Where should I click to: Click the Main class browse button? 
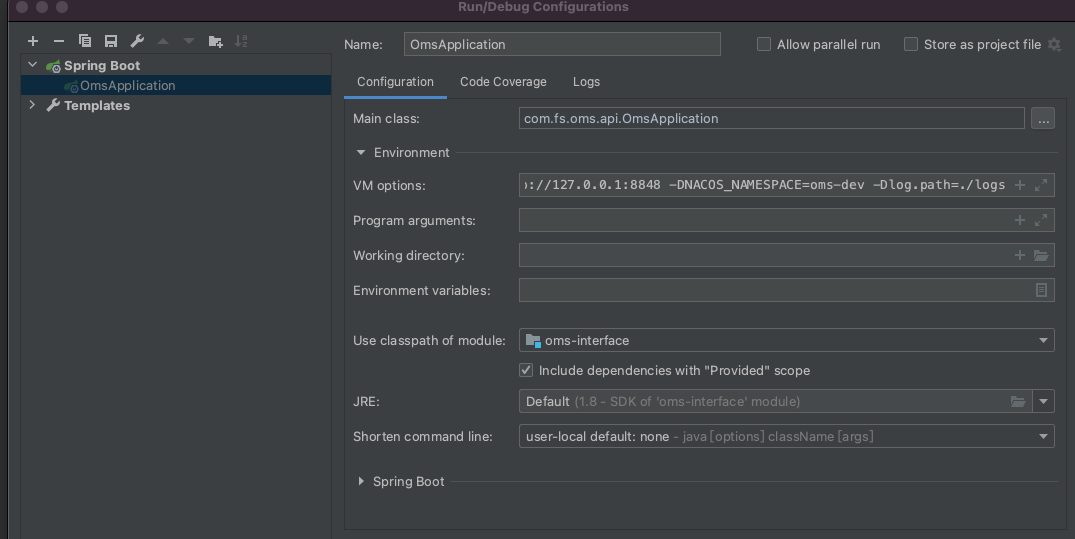(x=1043, y=118)
